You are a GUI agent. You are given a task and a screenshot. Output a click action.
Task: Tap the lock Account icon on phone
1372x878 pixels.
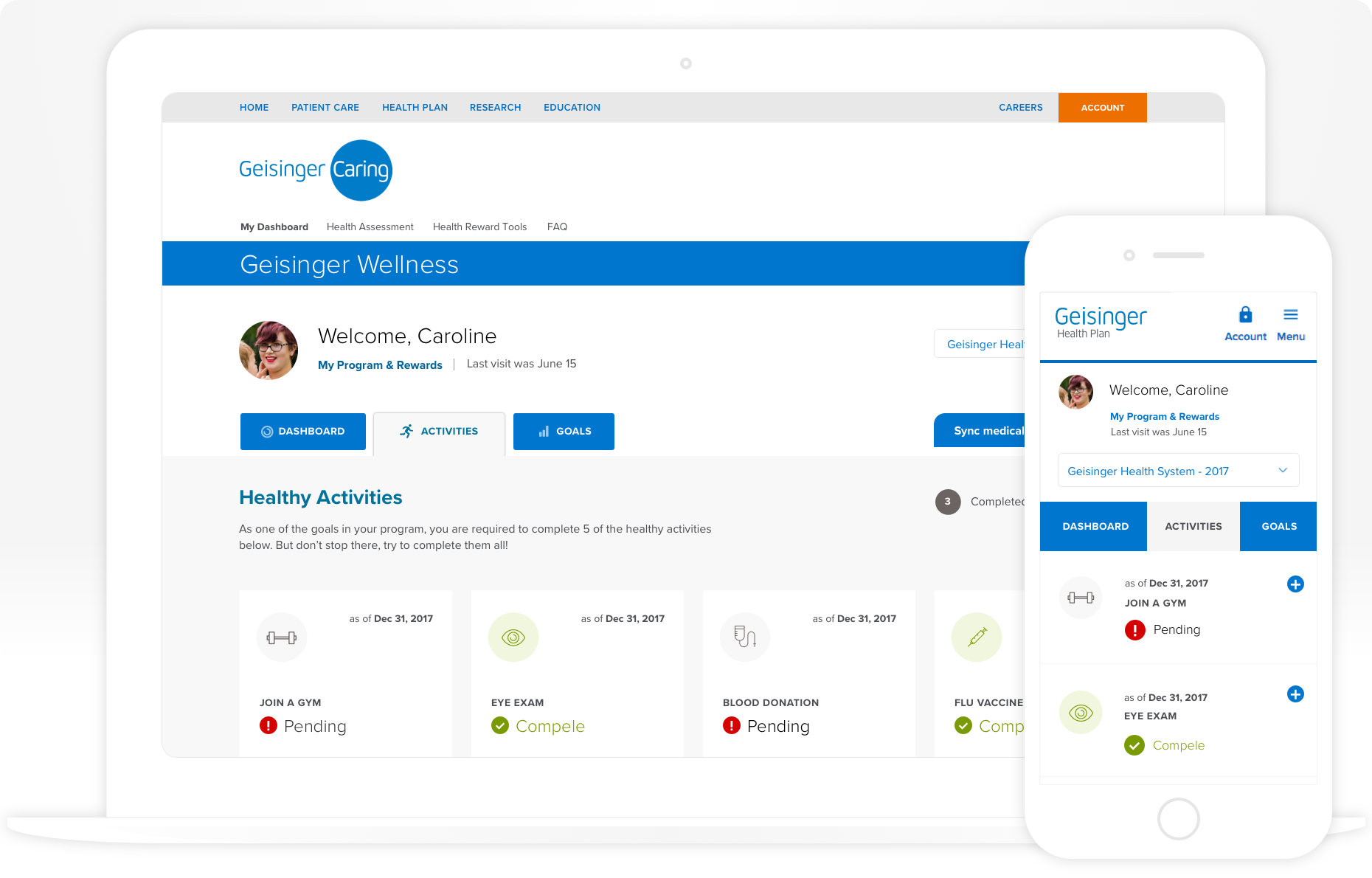tap(1245, 324)
